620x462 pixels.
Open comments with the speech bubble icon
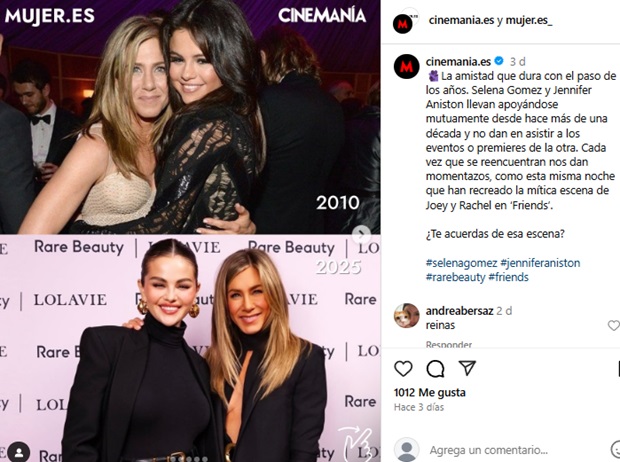click(x=435, y=369)
